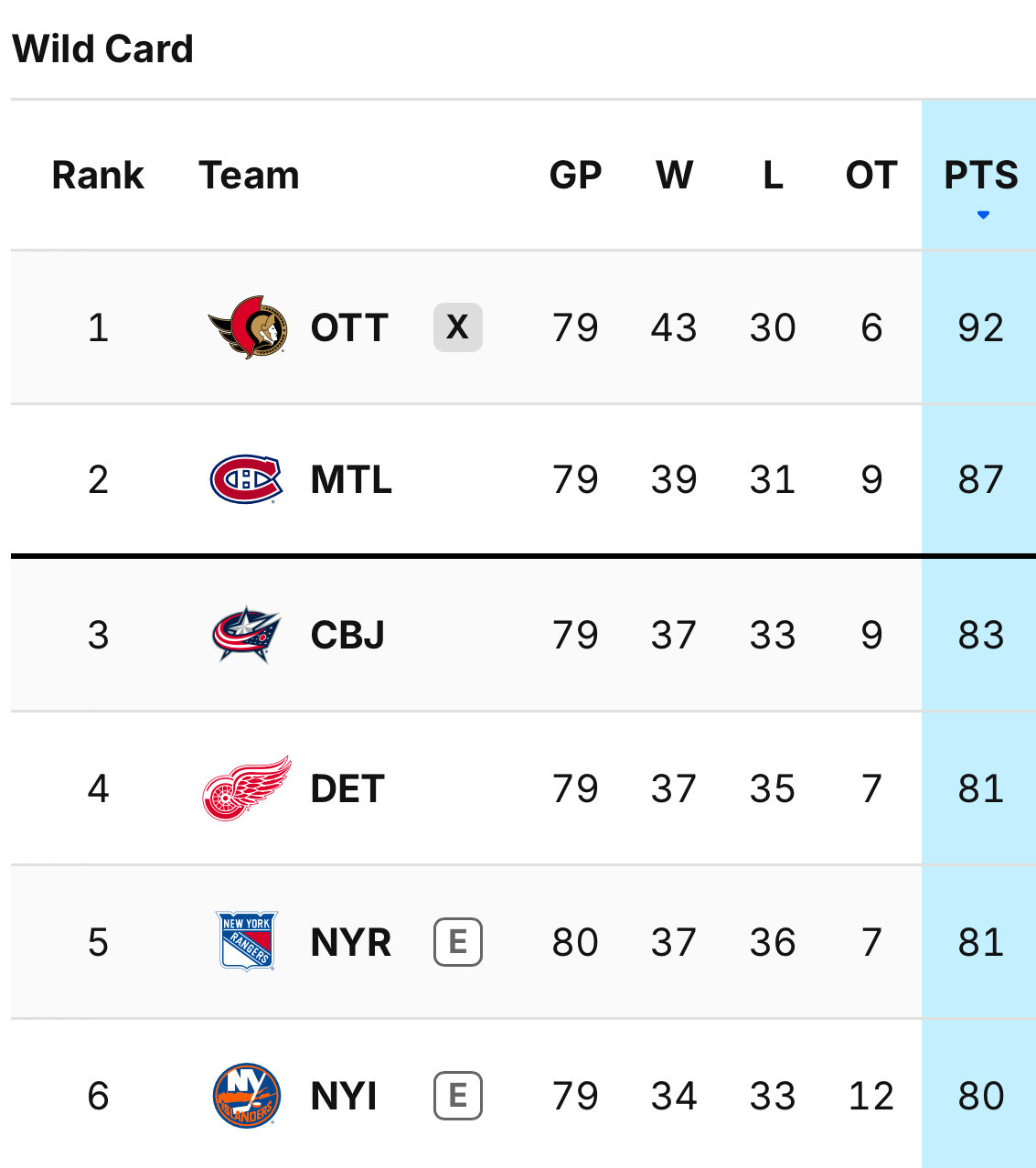
Task: Click the E eliminated badge beside NYR
Action: [458, 941]
